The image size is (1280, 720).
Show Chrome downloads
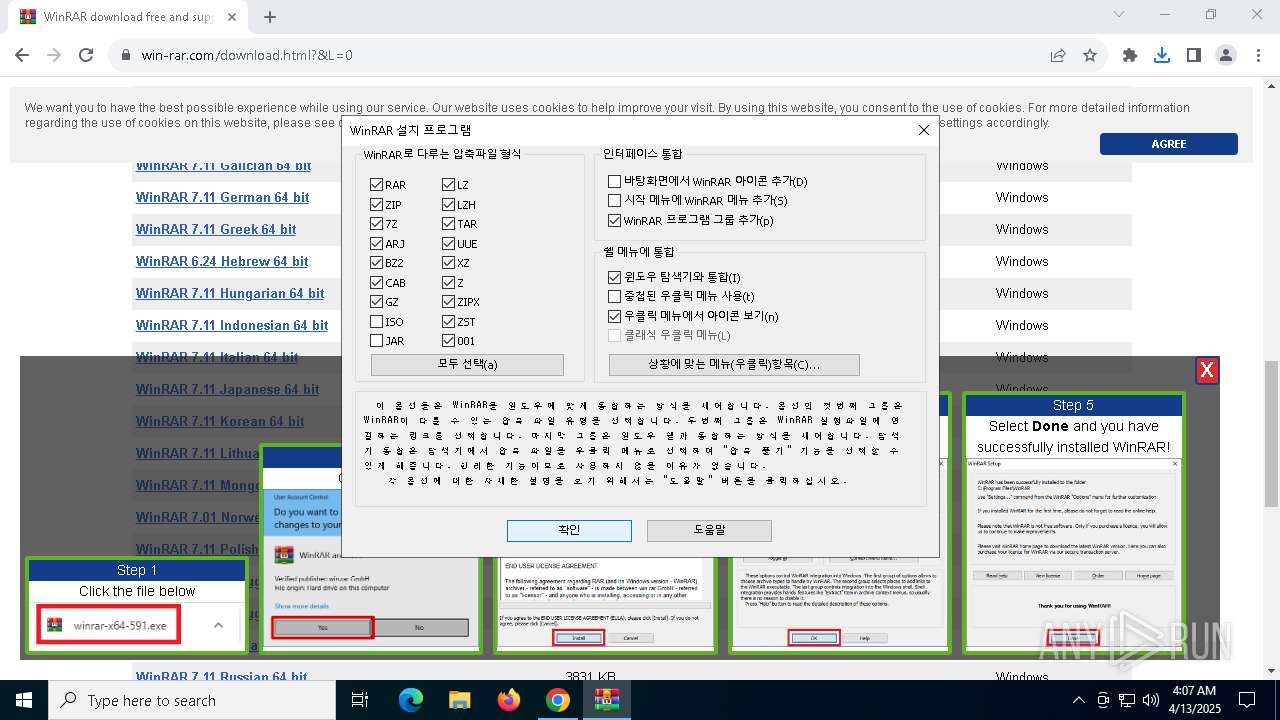pos(1162,56)
